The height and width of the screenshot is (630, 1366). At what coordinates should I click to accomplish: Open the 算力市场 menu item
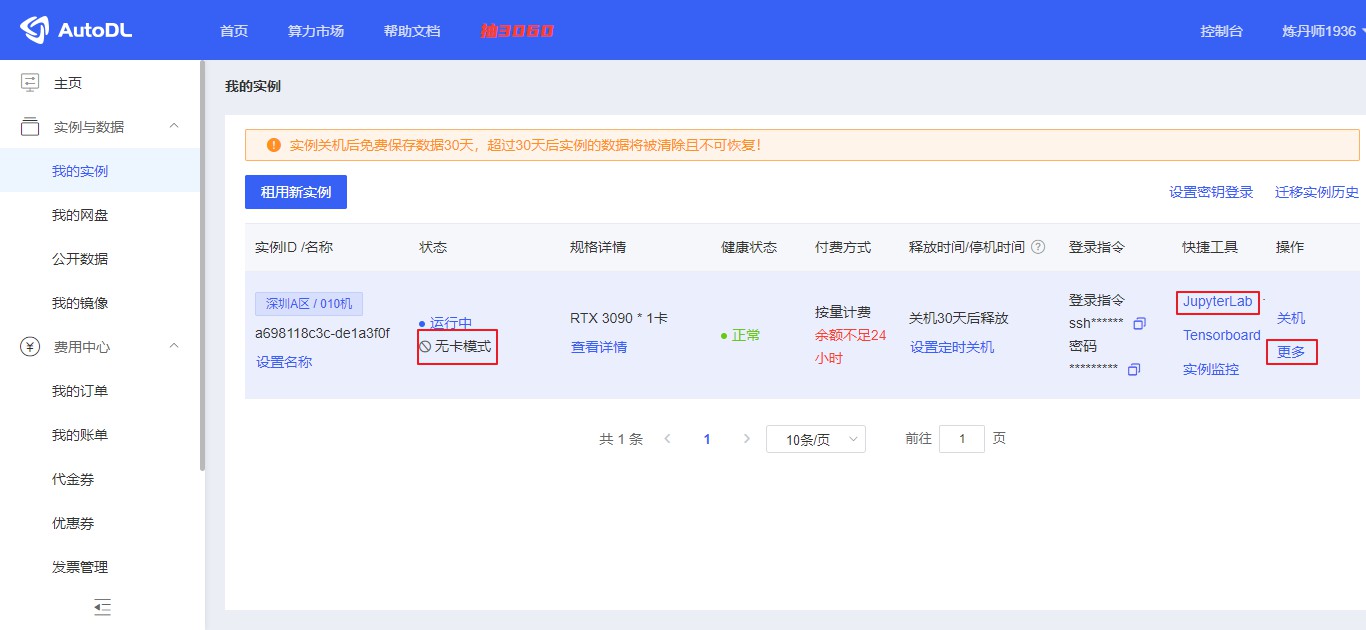tap(315, 30)
